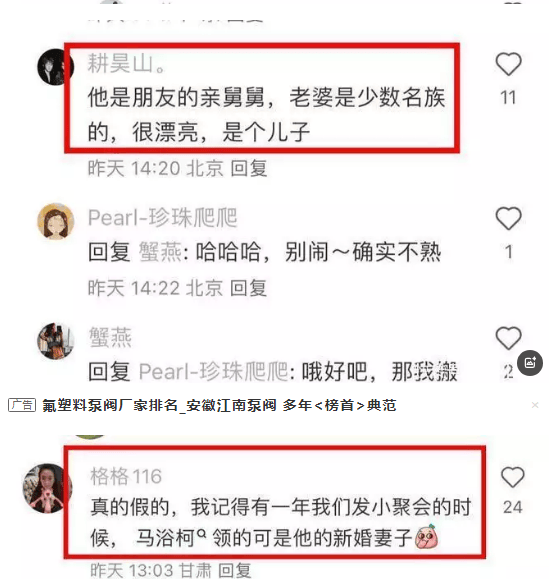Like the comment by 耕昊山
Viewport: 560px width, 579px height.
coord(508,64)
